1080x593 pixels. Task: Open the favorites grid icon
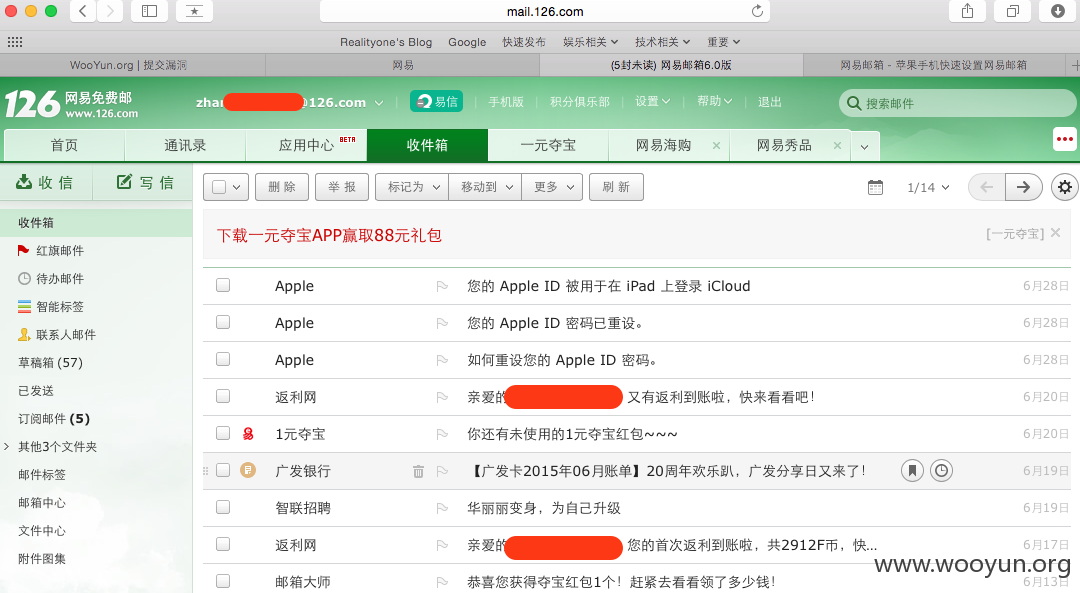[x=15, y=42]
